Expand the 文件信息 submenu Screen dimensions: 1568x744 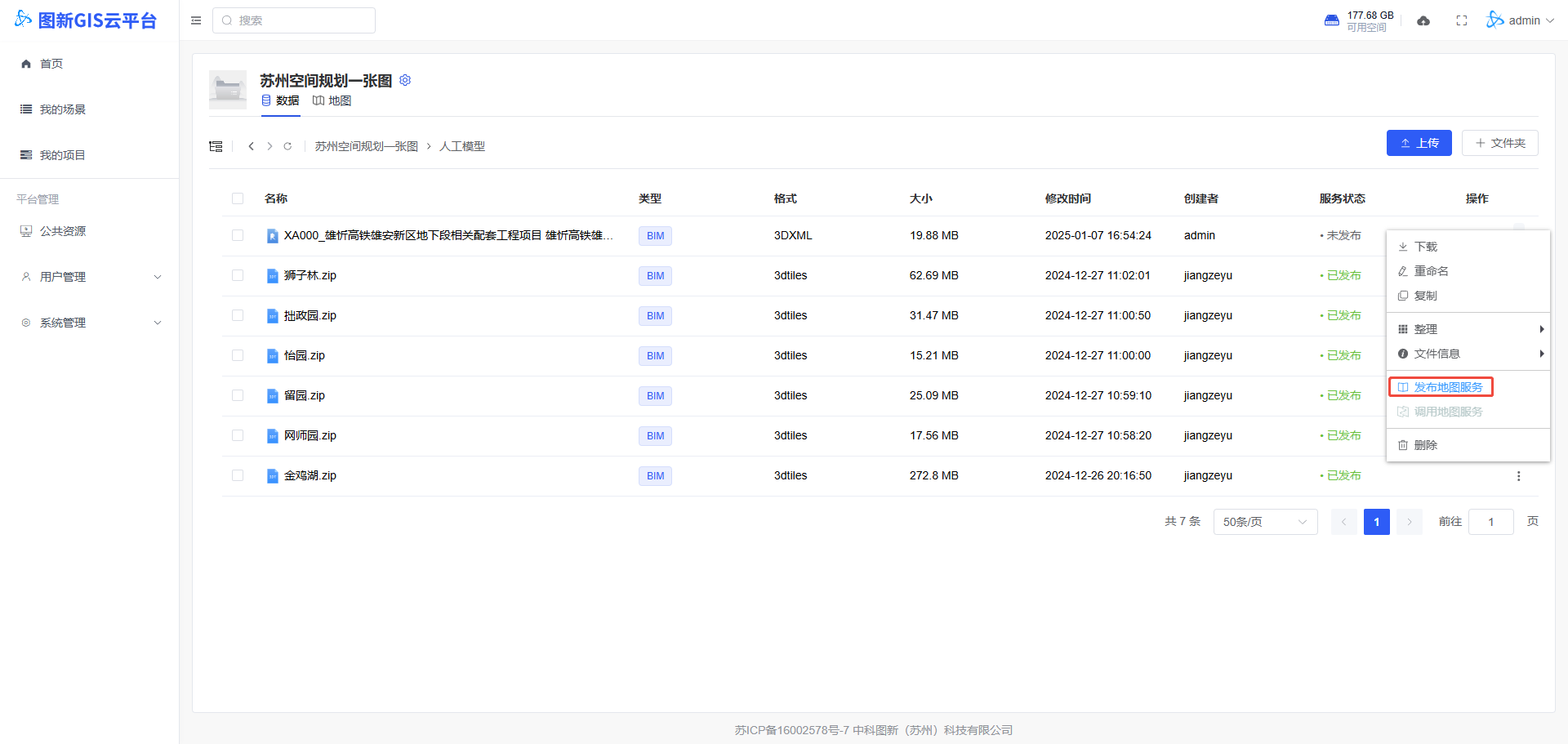(1468, 354)
